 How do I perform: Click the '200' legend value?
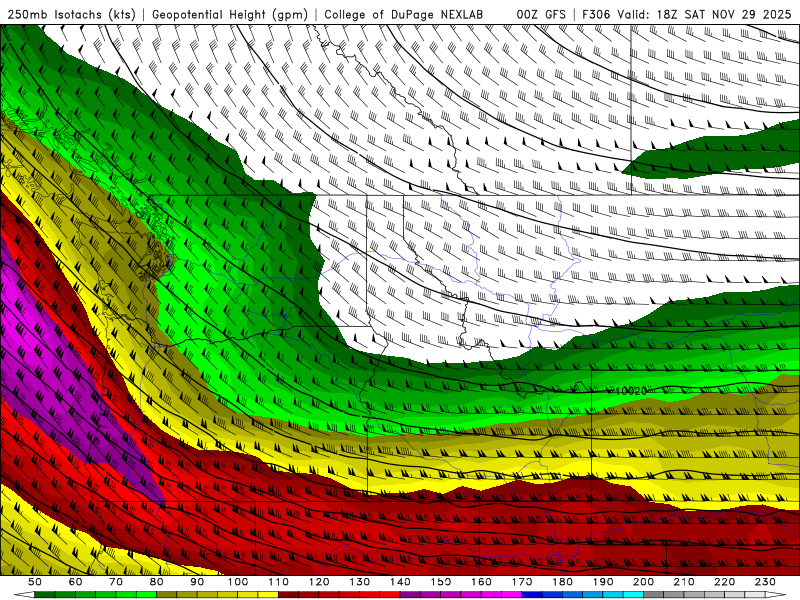point(644,582)
